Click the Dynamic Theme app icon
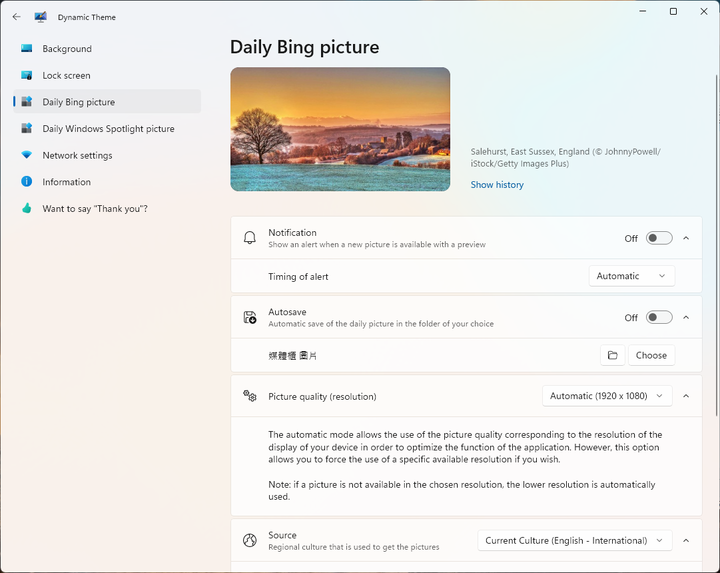 (x=40, y=17)
